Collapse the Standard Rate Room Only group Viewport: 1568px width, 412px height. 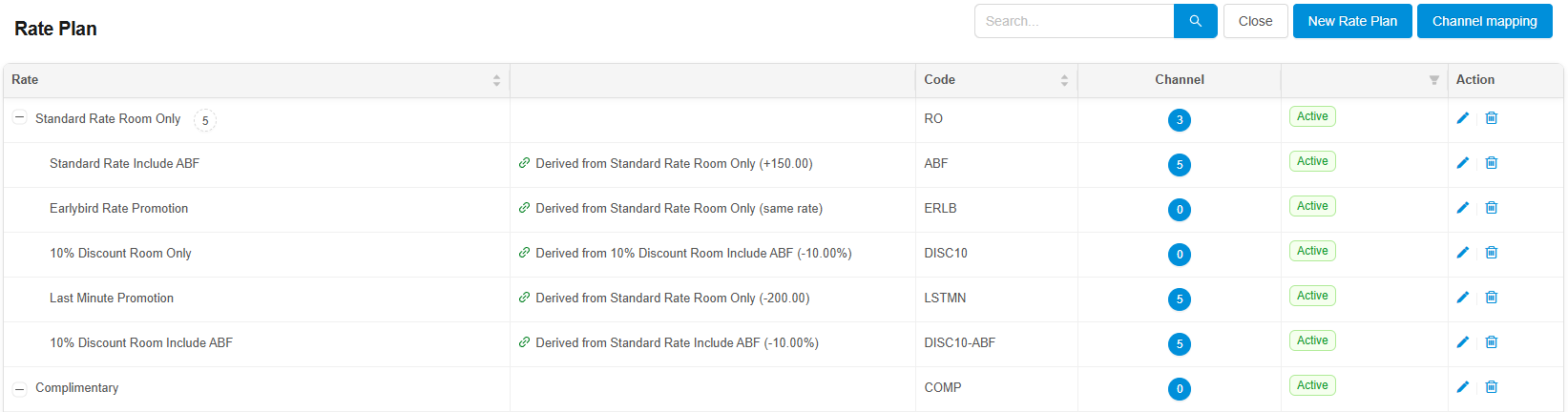click(19, 118)
